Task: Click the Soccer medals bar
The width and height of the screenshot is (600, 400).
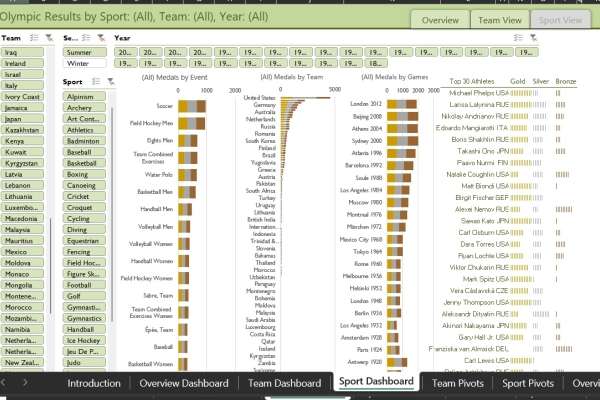Action: (x=192, y=106)
